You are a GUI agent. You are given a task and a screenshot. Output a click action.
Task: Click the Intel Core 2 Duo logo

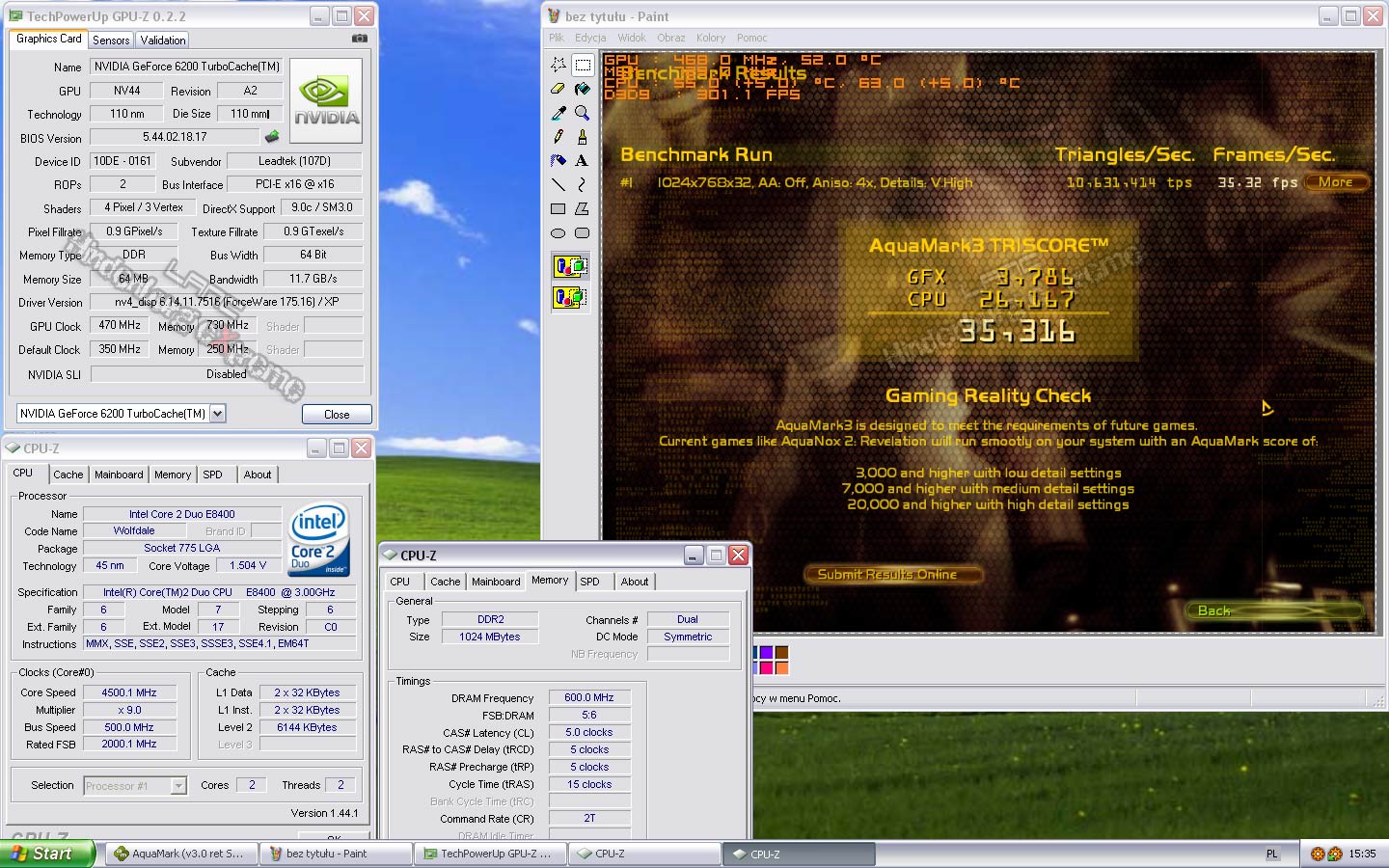(319, 539)
